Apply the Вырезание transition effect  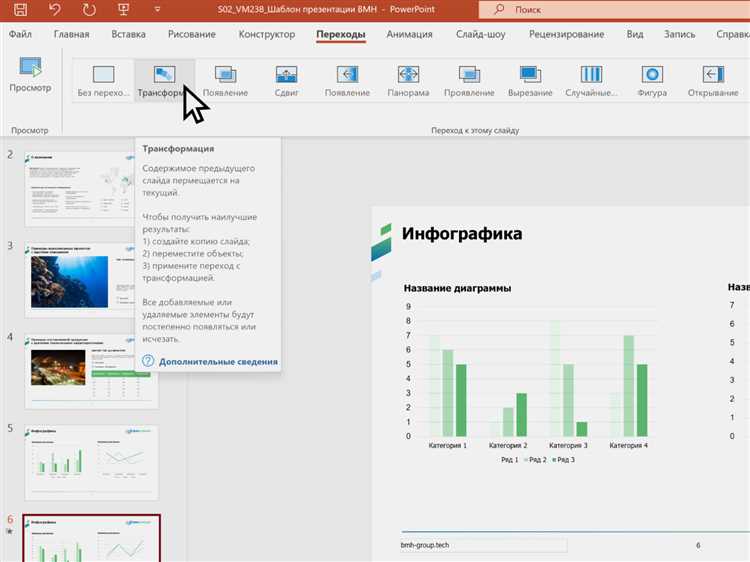530,78
